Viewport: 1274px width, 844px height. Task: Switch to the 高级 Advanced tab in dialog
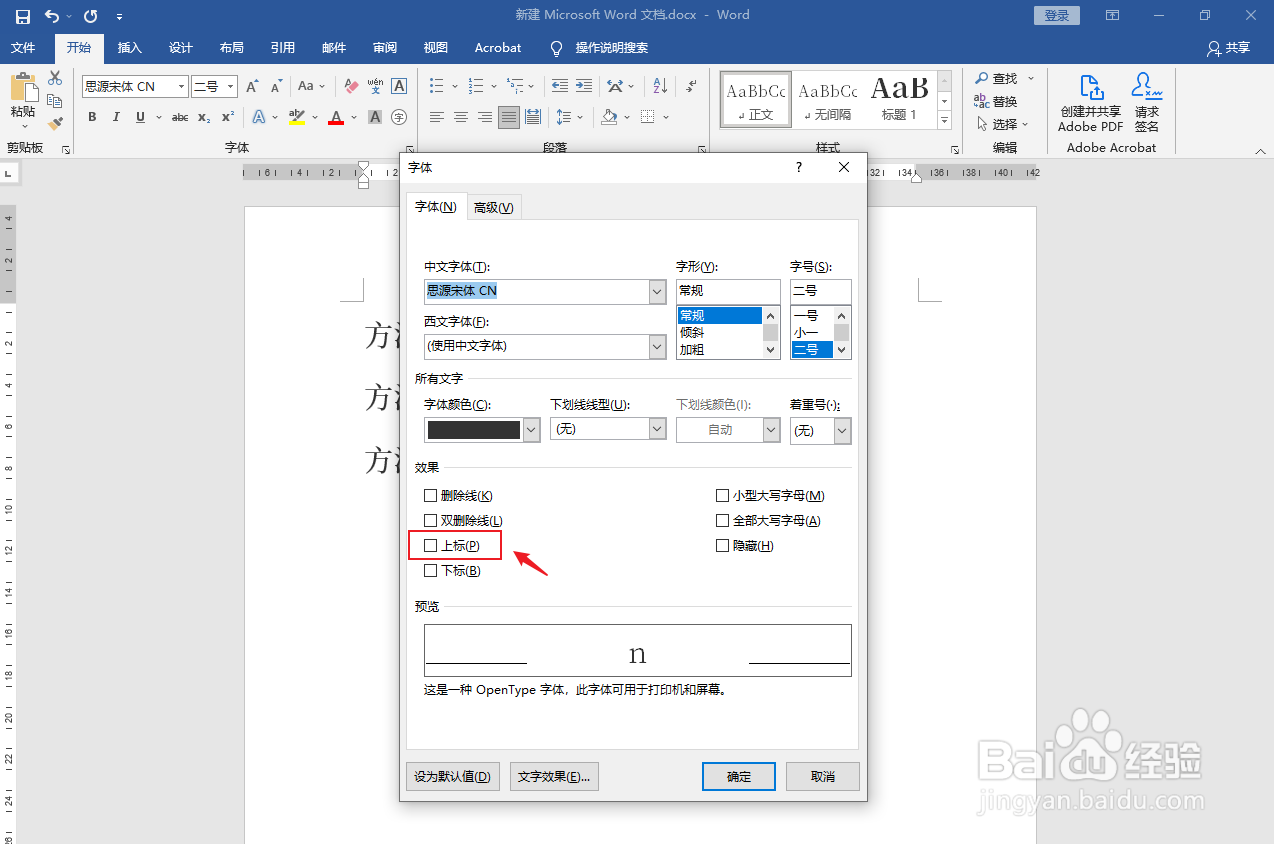pyautogui.click(x=493, y=207)
